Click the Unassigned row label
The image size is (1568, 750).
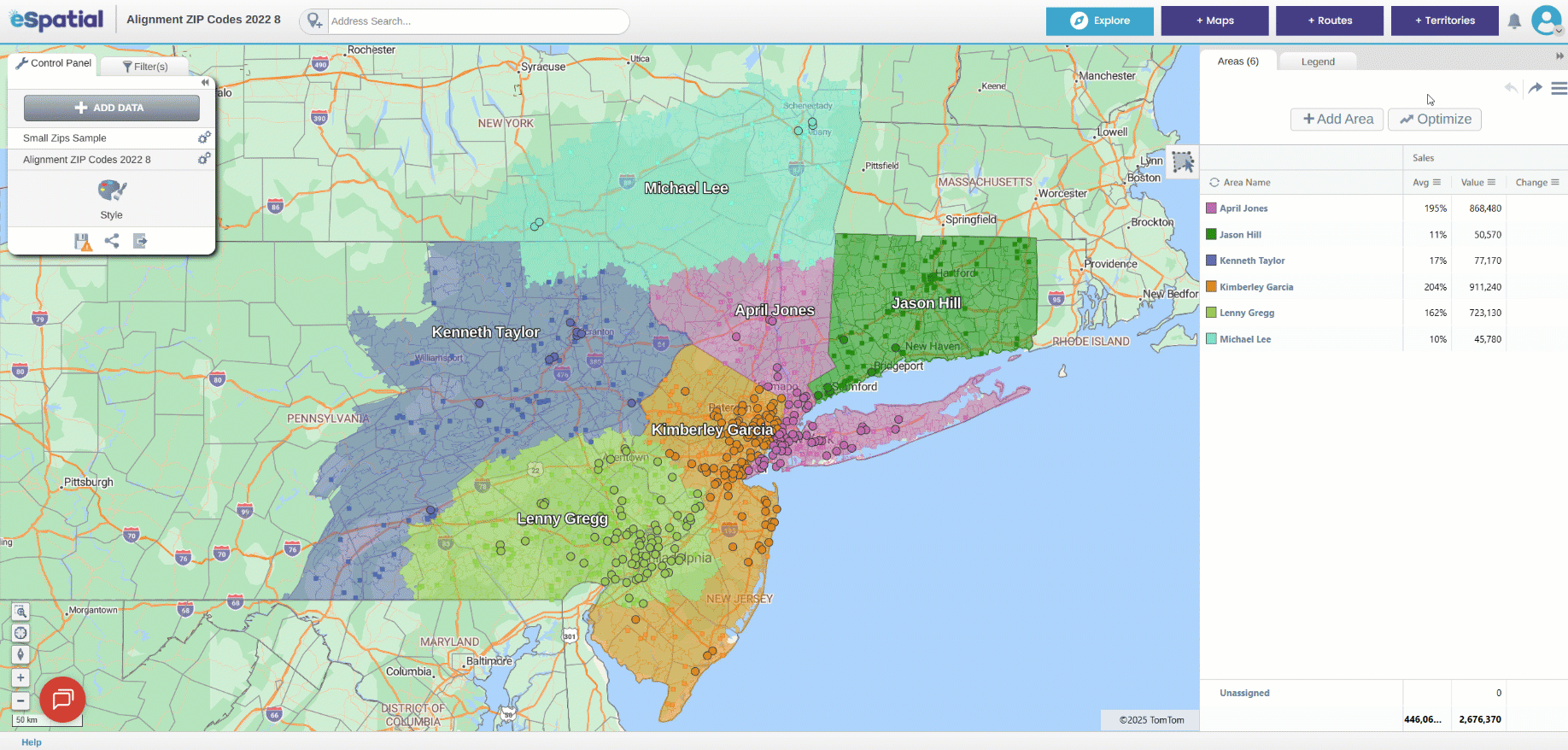(x=1244, y=693)
